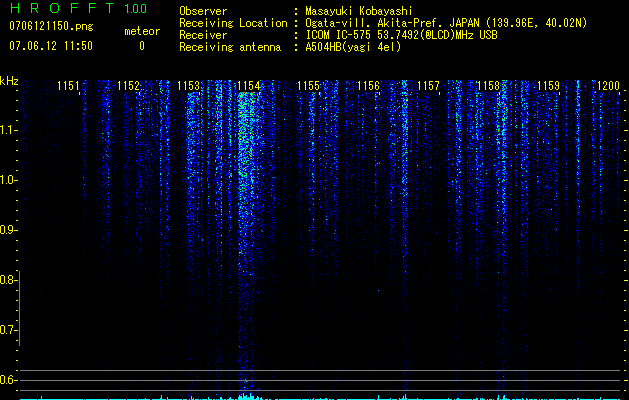Click the Receiver field label

203,35
